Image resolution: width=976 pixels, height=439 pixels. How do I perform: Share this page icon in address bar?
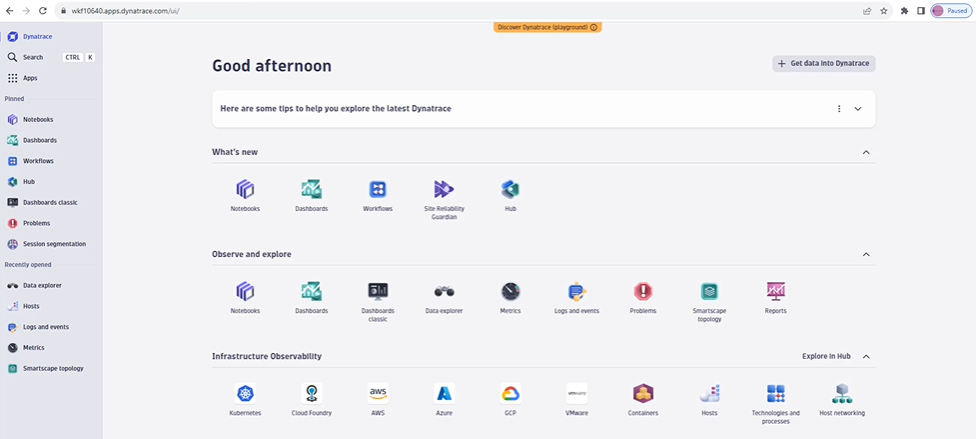[867, 11]
